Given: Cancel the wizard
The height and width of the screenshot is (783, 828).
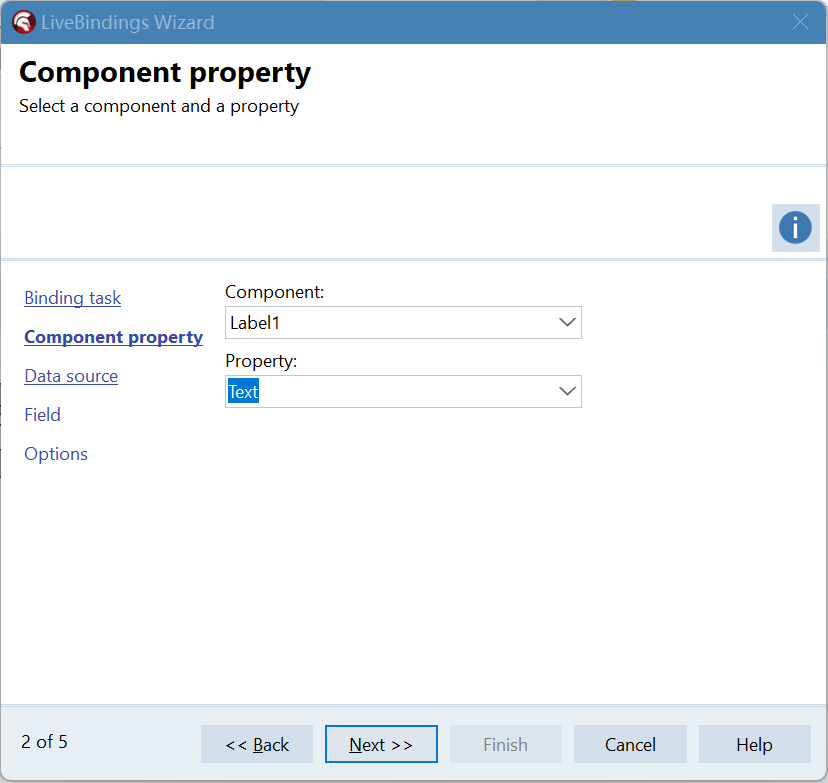Looking at the screenshot, I should pyautogui.click(x=630, y=745).
